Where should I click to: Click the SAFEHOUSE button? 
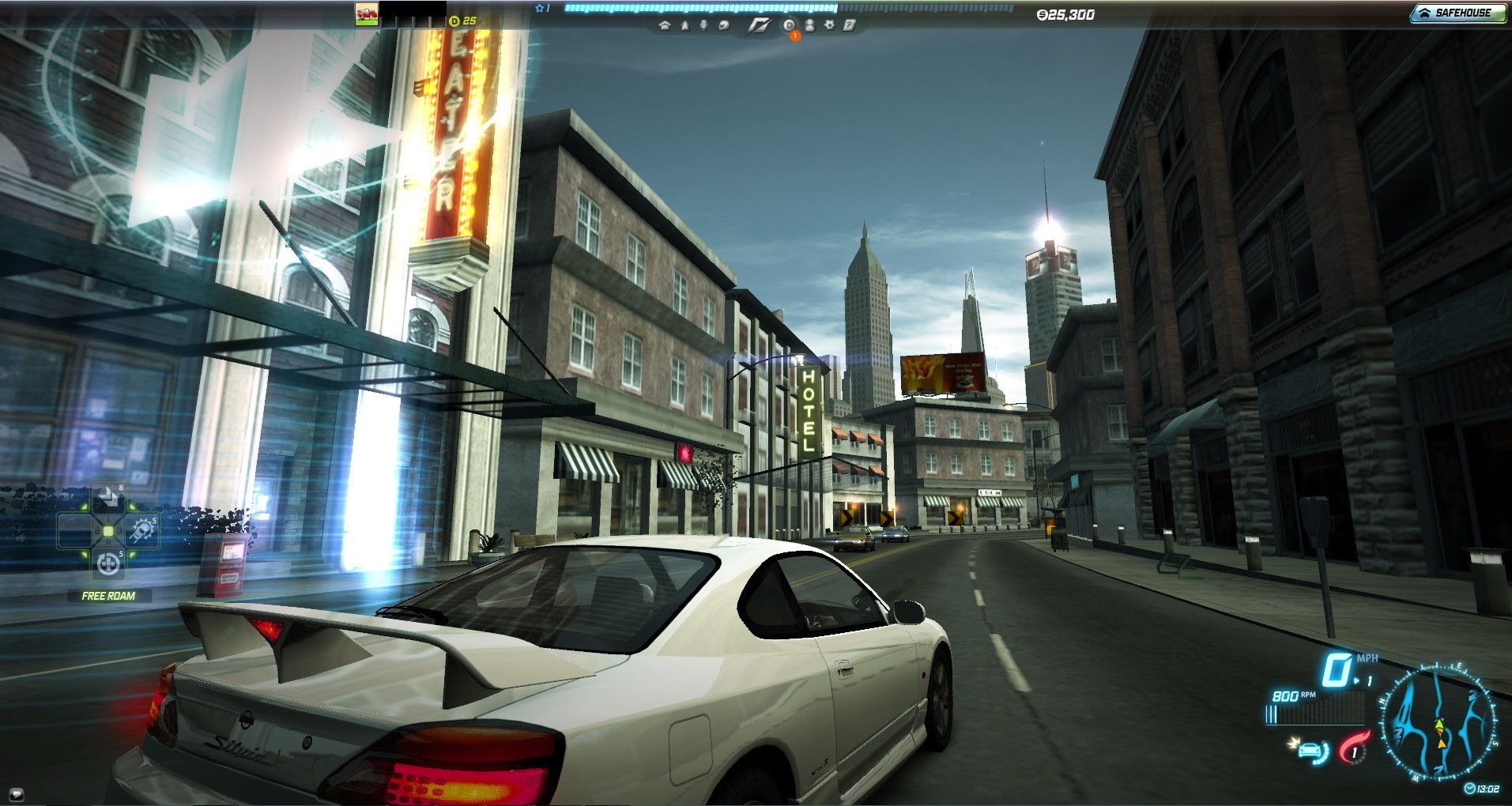click(1457, 13)
